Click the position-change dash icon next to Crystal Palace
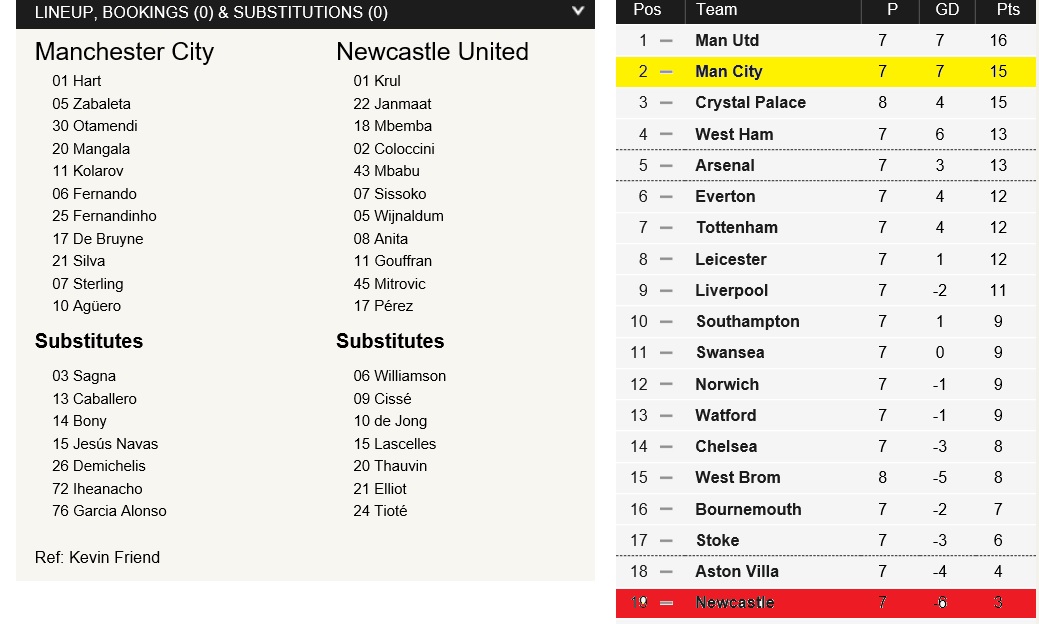Viewport: 1039px width, 624px height. point(667,103)
